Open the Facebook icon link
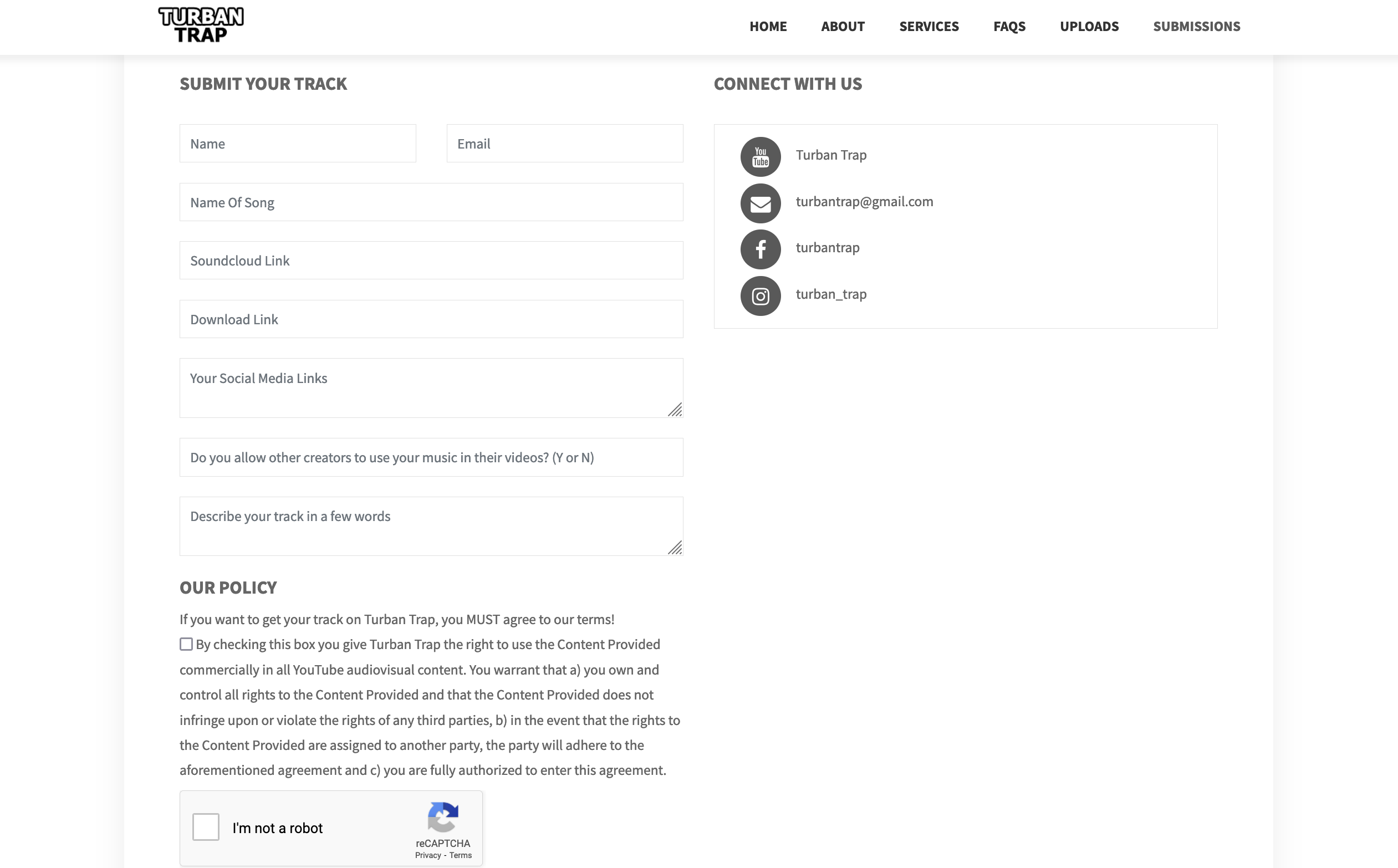 (x=760, y=249)
